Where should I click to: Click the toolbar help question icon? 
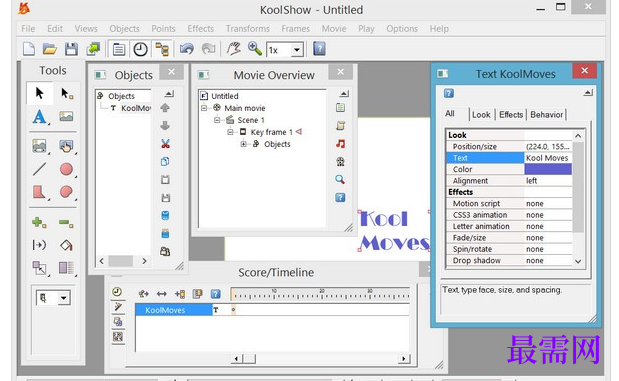coord(319,49)
